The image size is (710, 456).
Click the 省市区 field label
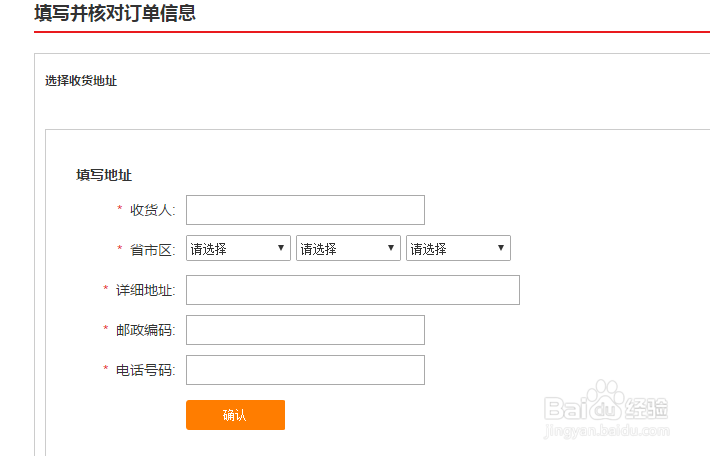pos(152,249)
